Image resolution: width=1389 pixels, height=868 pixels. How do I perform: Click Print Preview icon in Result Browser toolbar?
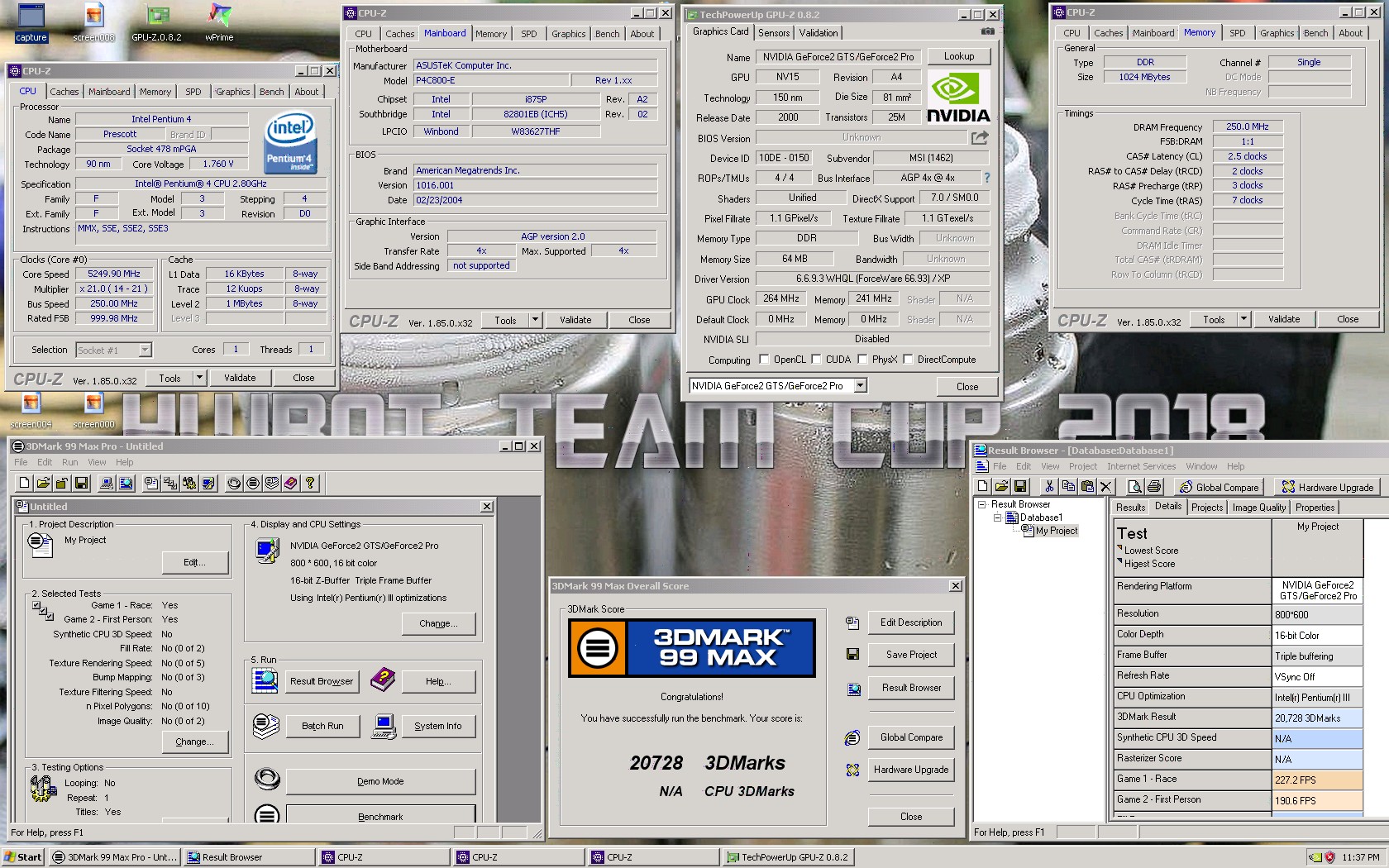[1135, 486]
